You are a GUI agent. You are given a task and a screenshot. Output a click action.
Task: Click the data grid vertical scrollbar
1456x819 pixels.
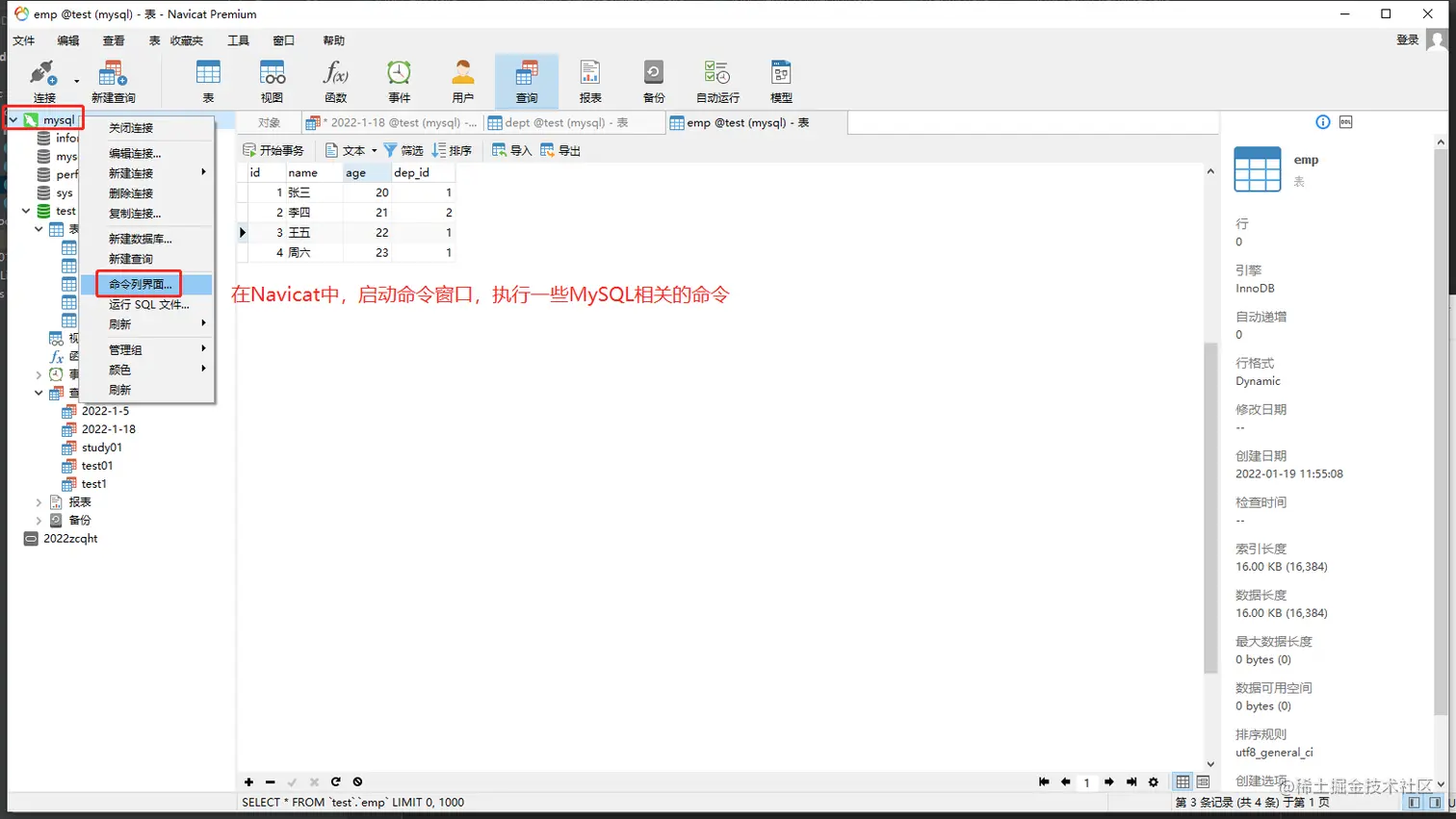click(x=1210, y=510)
